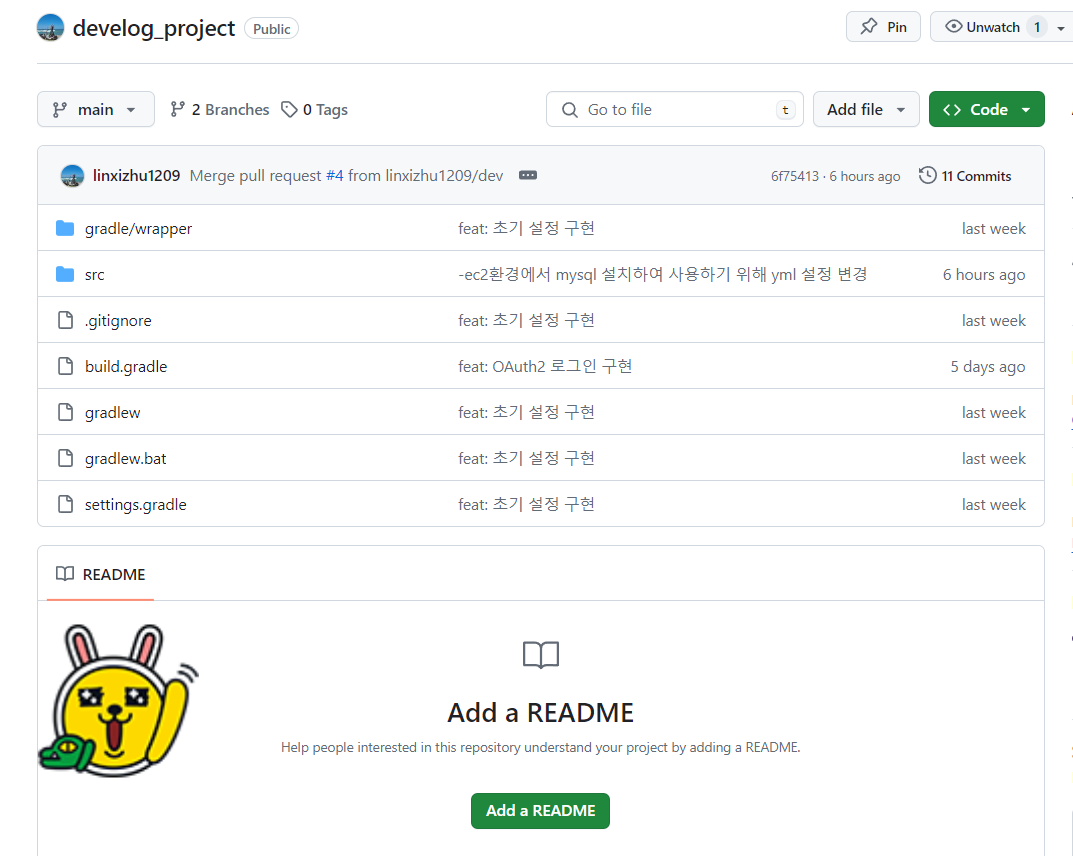Click the file icon for settings.gradle

[x=65, y=504]
